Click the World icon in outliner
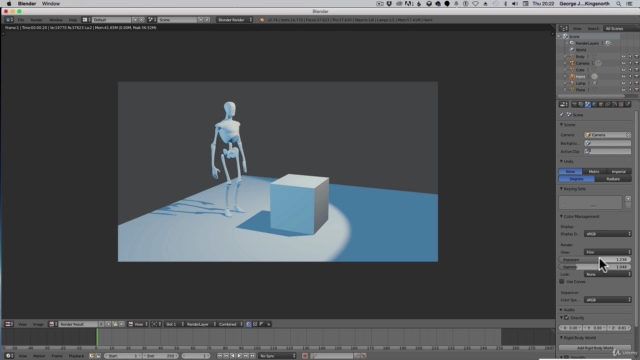The width and height of the screenshot is (640, 360). tap(572, 50)
